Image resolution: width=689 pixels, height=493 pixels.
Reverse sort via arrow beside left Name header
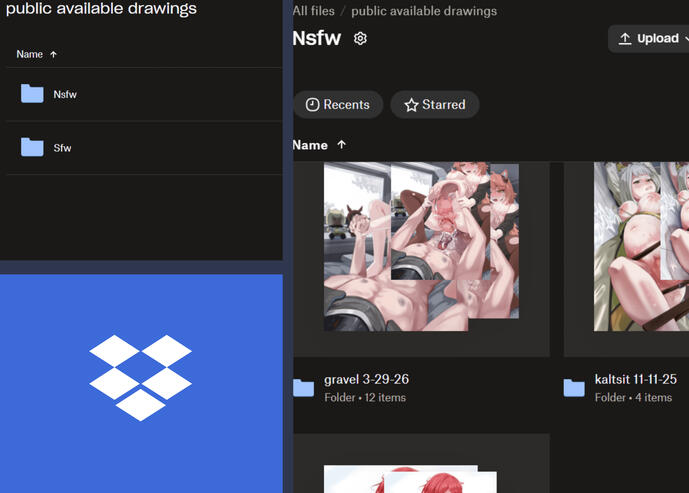(54, 54)
